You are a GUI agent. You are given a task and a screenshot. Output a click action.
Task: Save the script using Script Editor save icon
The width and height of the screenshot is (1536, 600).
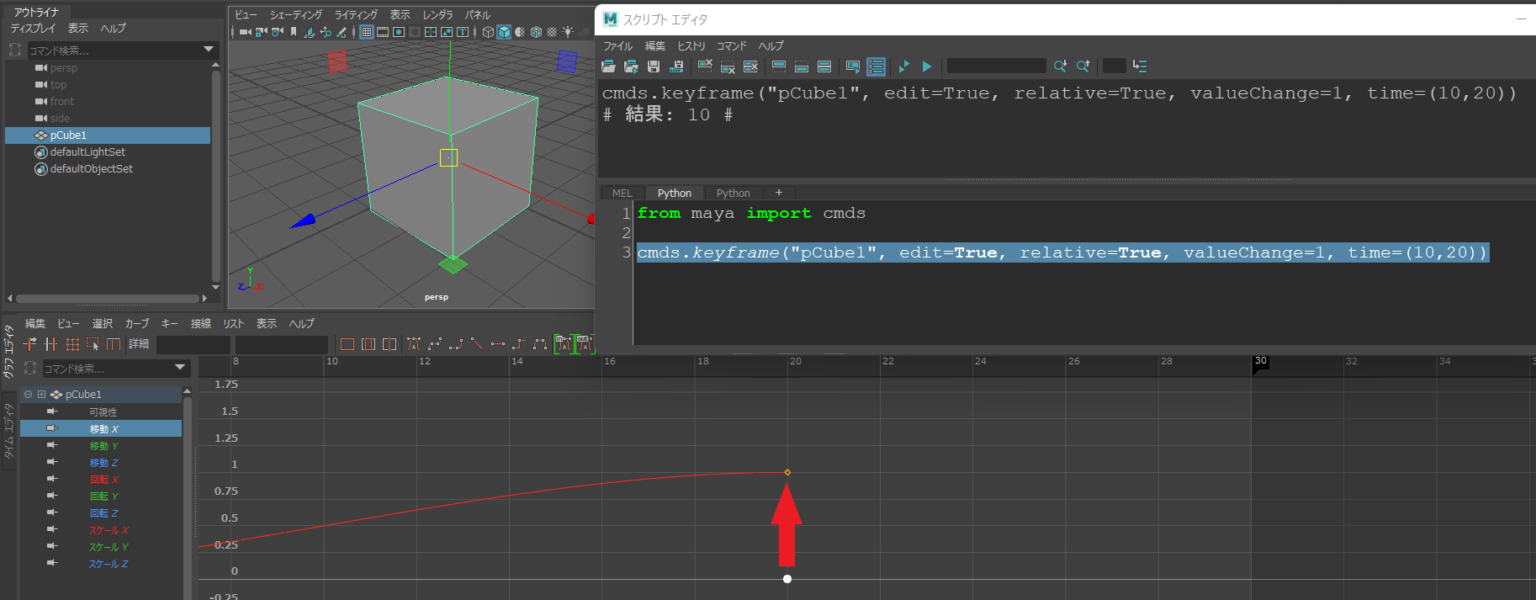(652, 66)
